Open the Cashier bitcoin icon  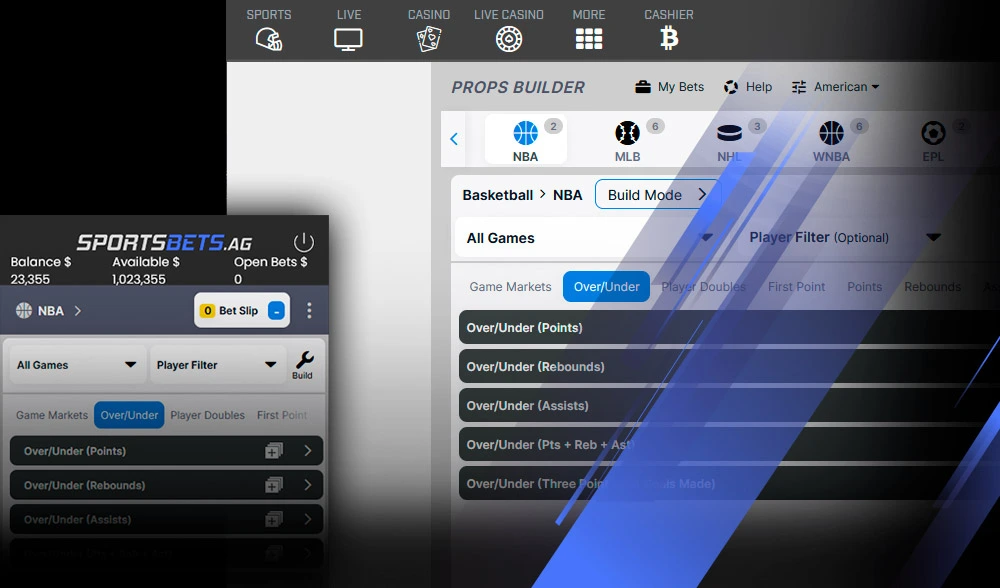tap(669, 39)
